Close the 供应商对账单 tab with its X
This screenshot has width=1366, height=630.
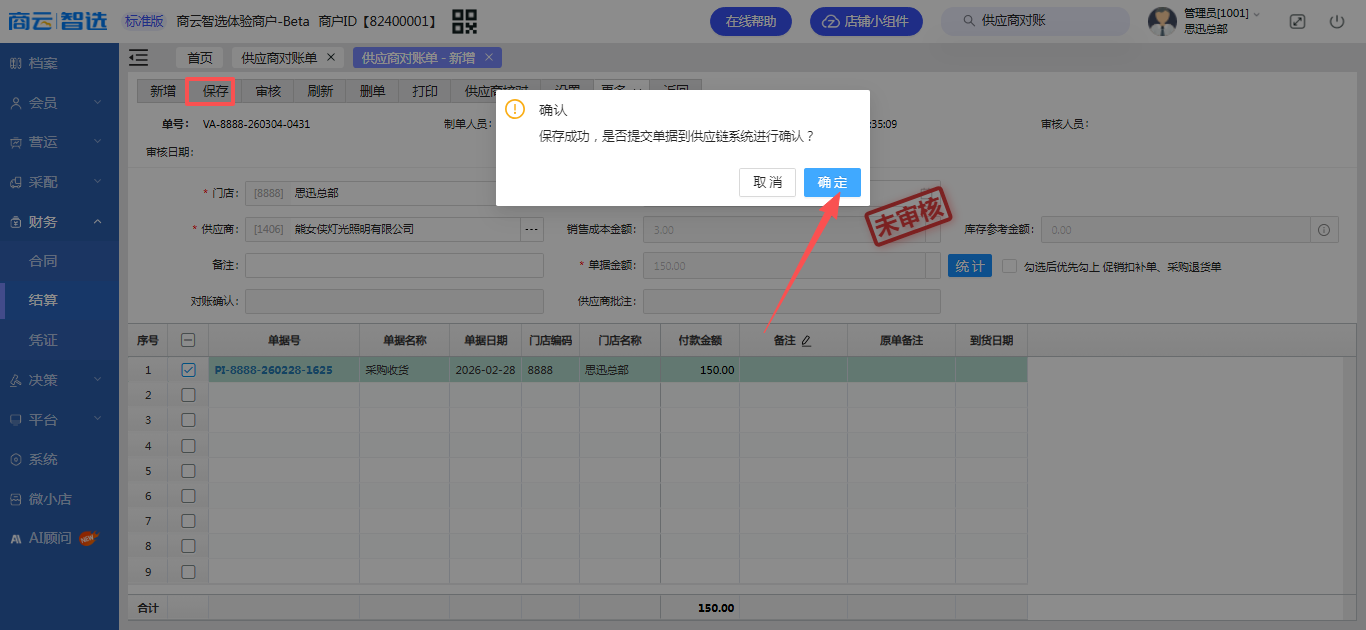(x=331, y=57)
